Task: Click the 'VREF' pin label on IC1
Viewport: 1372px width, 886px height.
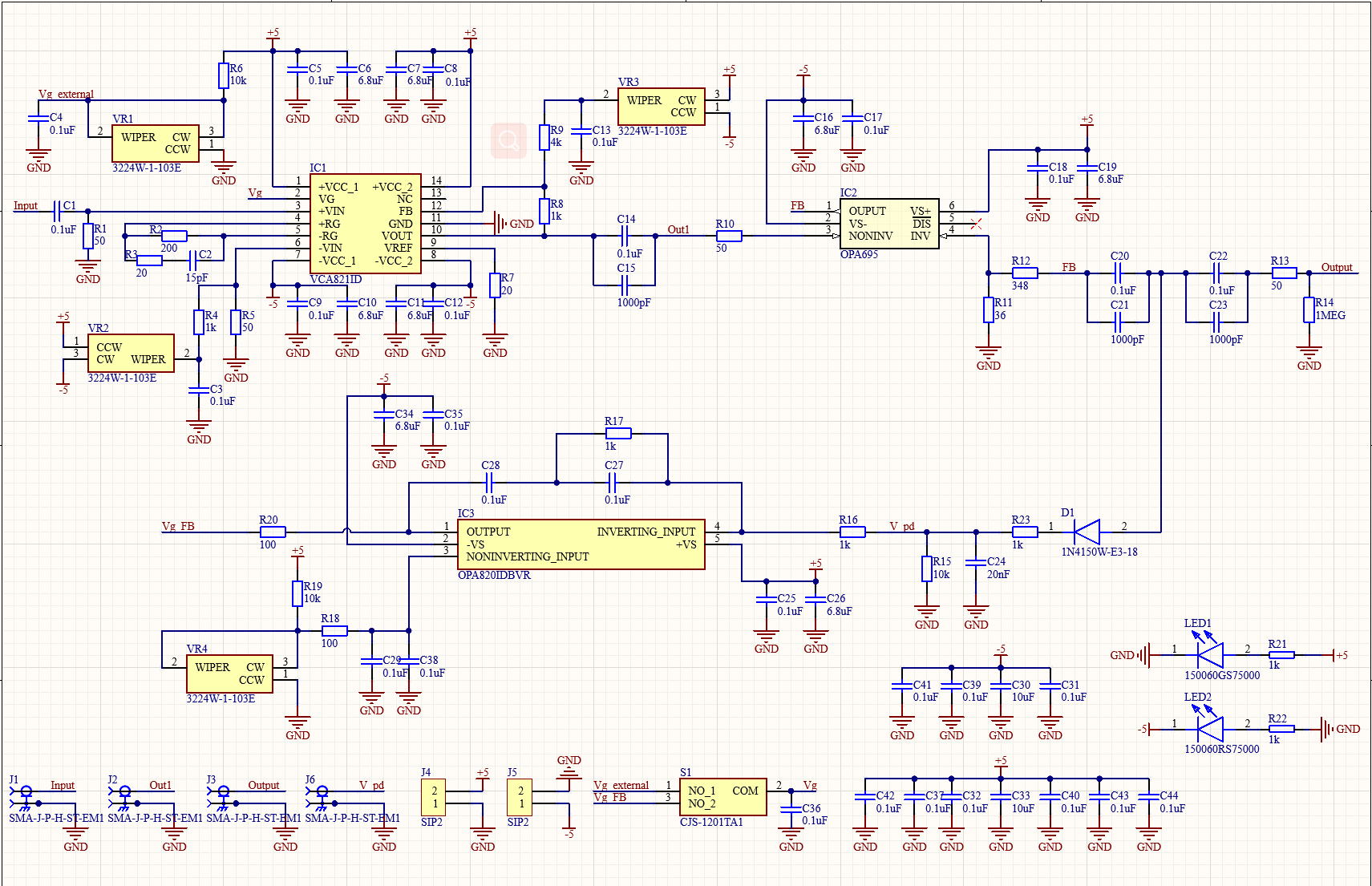Action: [397, 249]
